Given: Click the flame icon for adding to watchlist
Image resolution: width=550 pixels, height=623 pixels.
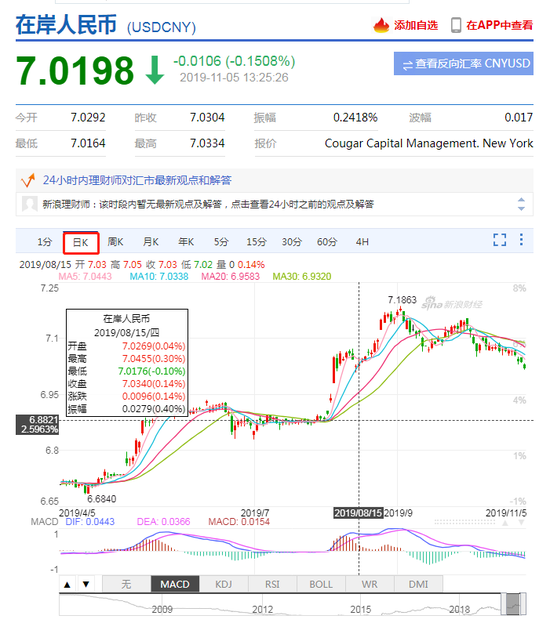Looking at the screenshot, I should tap(381, 25).
